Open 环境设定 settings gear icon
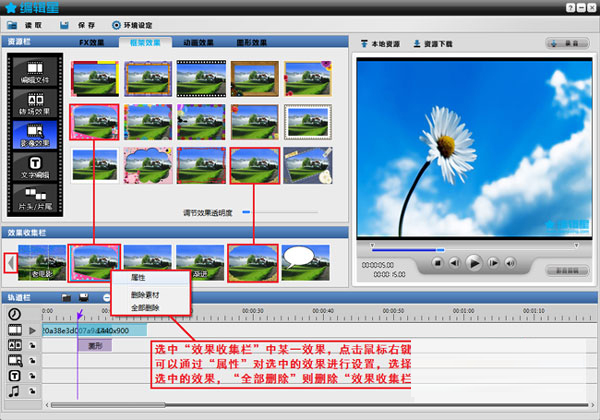Image resolution: width=600 pixels, height=420 pixels. (x=116, y=25)
